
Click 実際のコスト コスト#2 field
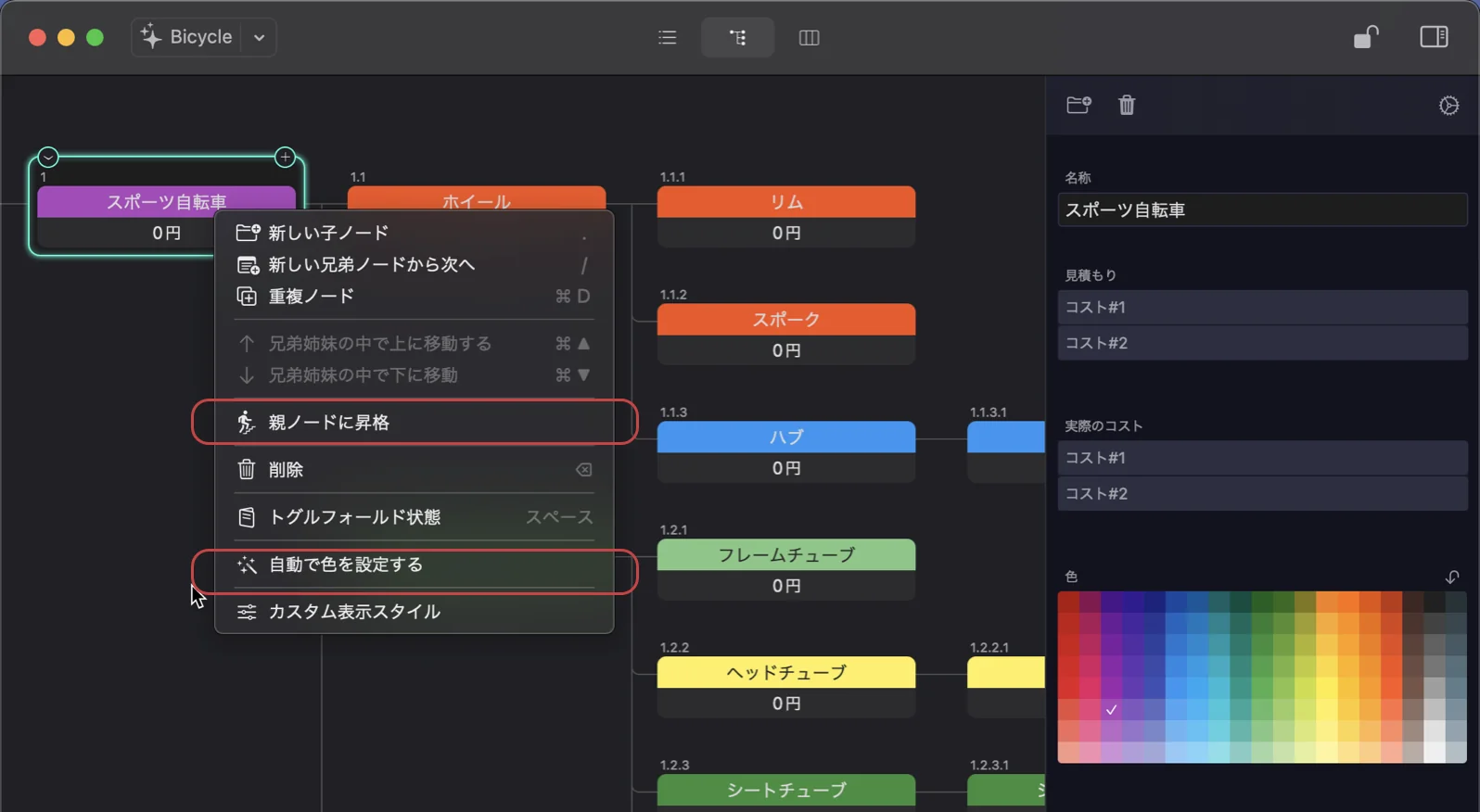coord(1262,494)
